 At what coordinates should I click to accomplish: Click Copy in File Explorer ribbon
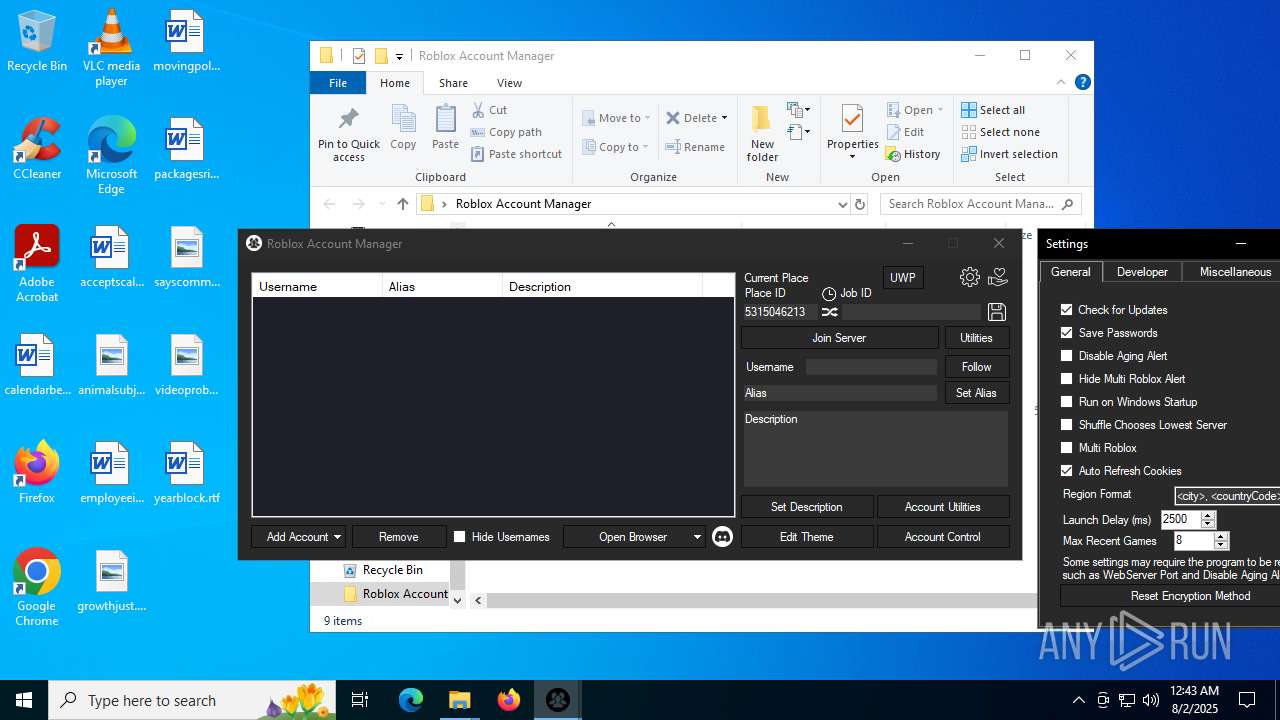(403, 127)
